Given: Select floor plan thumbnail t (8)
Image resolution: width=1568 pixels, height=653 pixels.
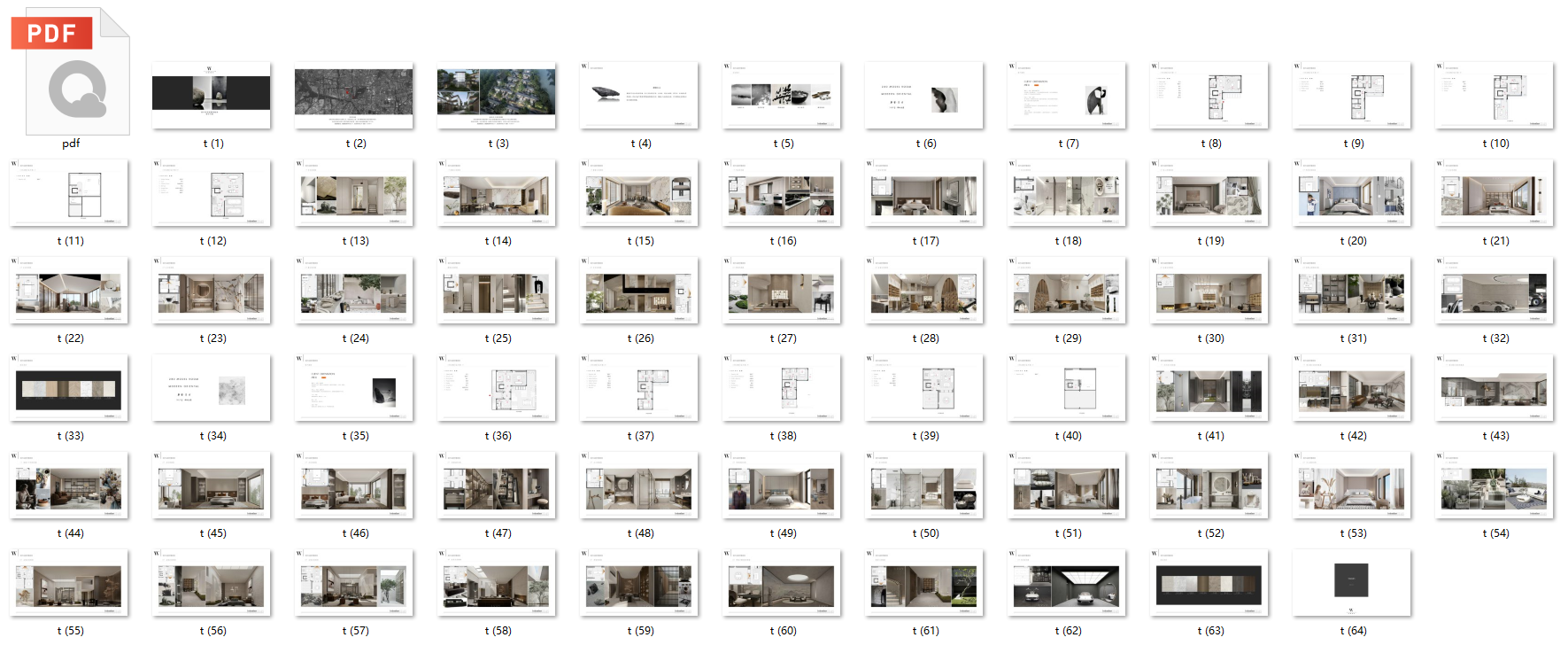Looking at the screenshot, I should tap(1209, 96).
